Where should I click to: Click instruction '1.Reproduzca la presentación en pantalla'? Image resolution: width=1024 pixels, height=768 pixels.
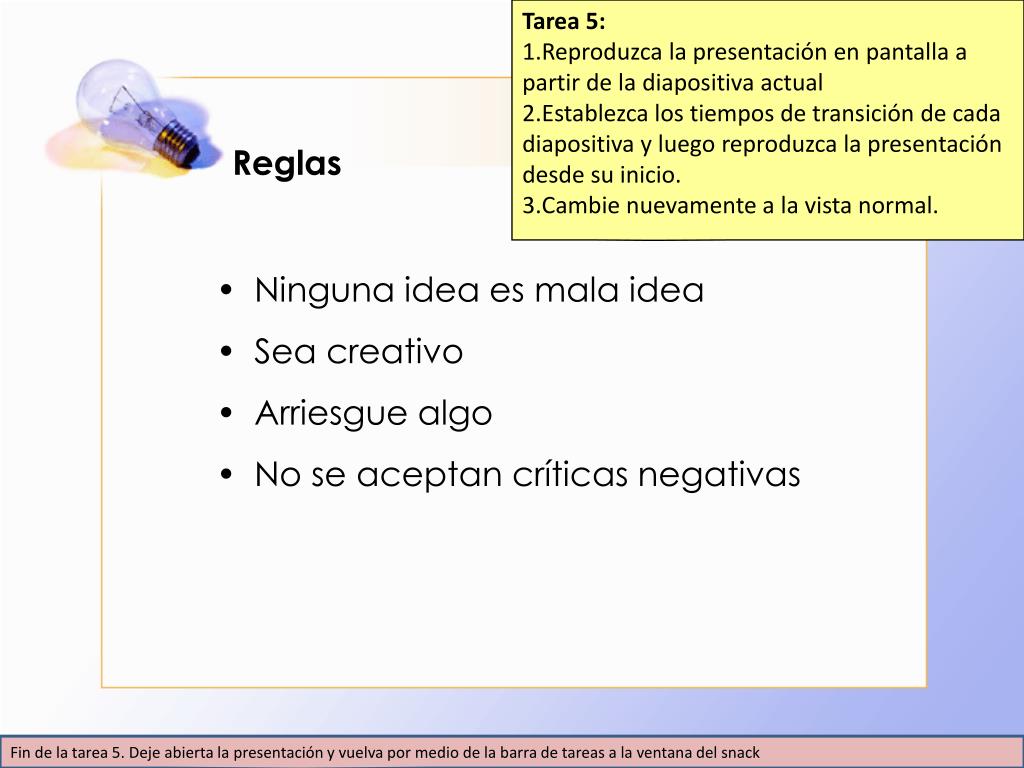click(744, 67)
